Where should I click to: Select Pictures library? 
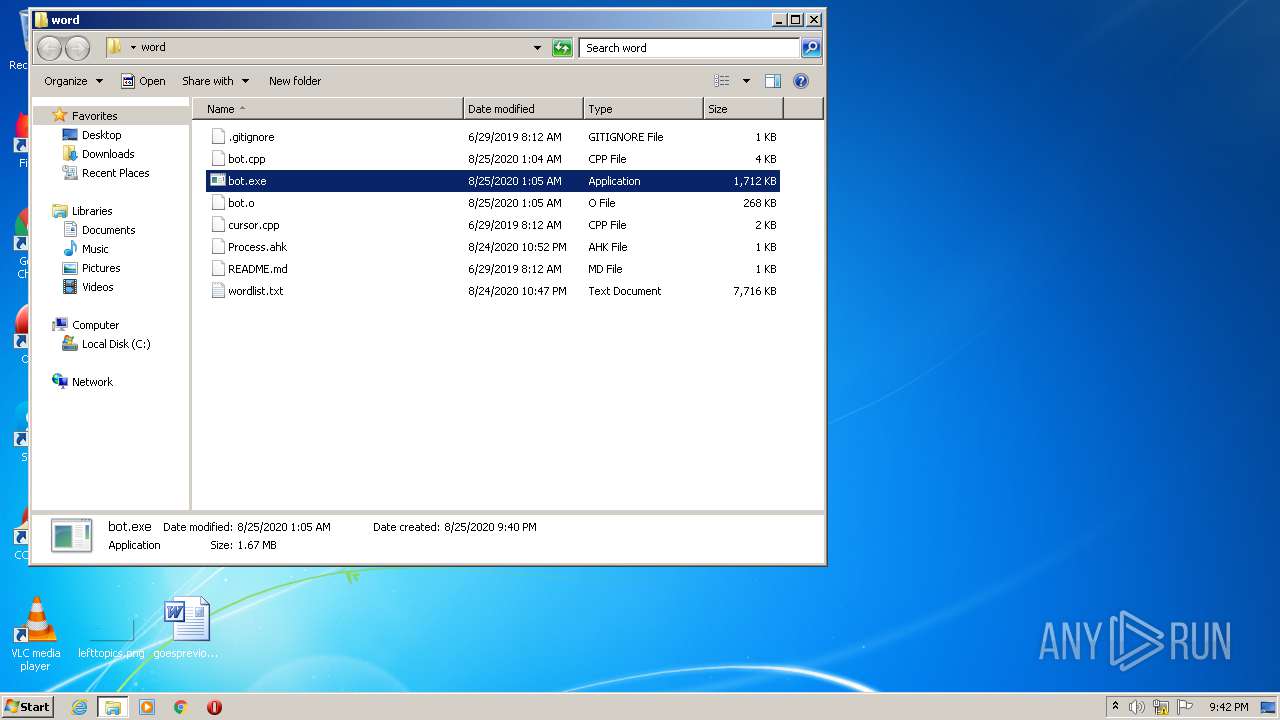tap(101, 268)
